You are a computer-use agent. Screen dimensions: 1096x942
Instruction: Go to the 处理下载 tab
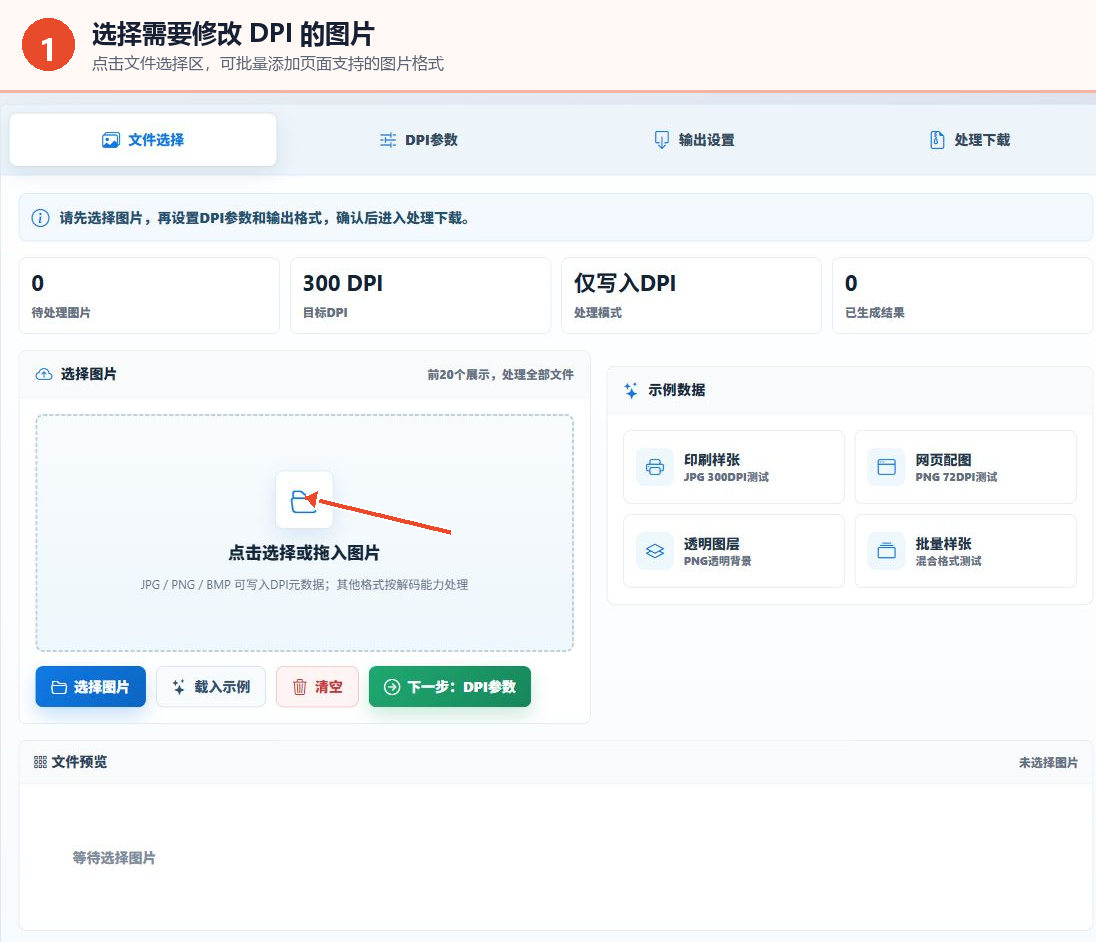tap(969, 140)
